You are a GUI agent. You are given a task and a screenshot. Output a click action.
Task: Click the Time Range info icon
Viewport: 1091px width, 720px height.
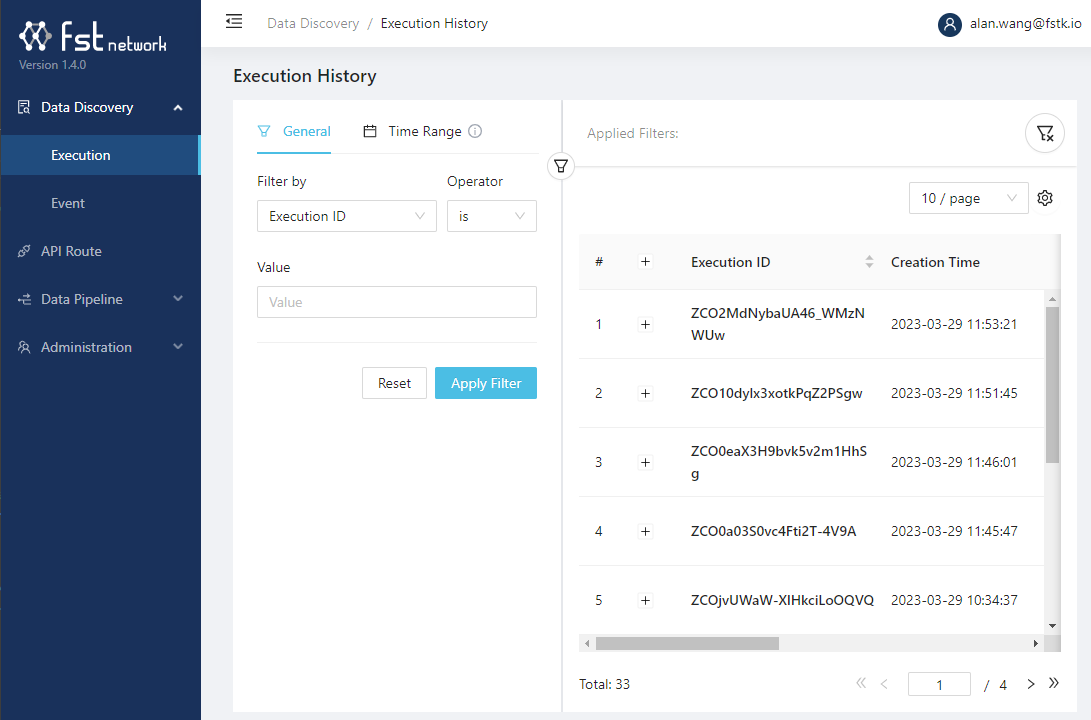[475, 131]
